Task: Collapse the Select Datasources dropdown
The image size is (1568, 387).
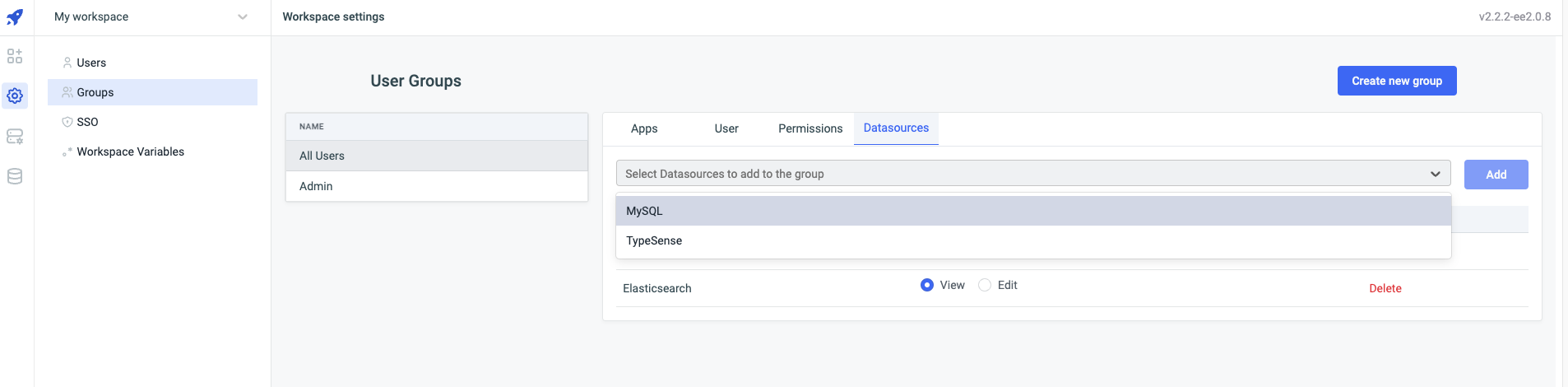Action: click(x=1435, y=174)
